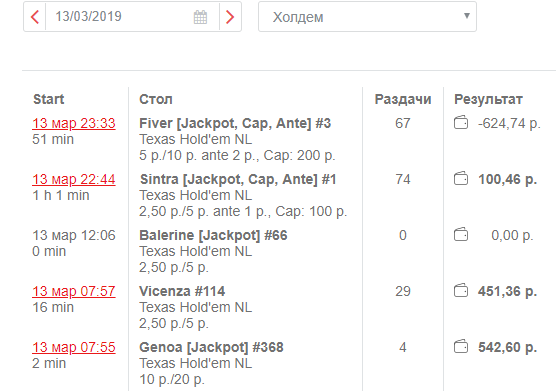556x391 pixels.
Task: Sort by the Start column header
Action: [49, 99]
